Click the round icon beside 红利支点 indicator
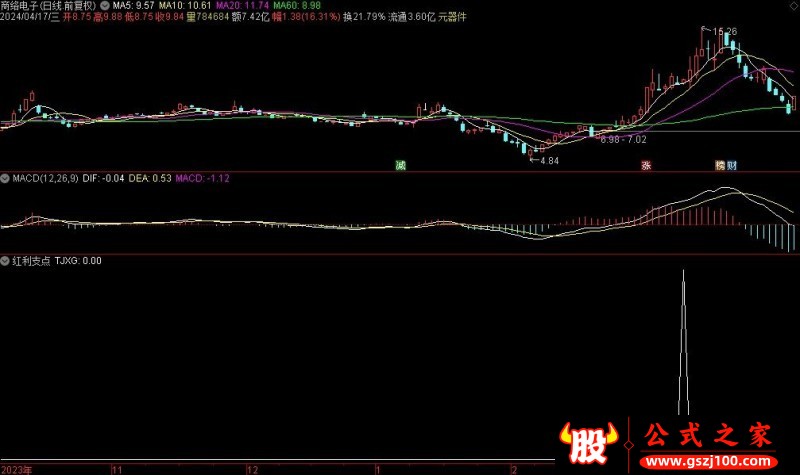This screenshot has width=800, height=475. pyautogui.click(x=6, y=260)
